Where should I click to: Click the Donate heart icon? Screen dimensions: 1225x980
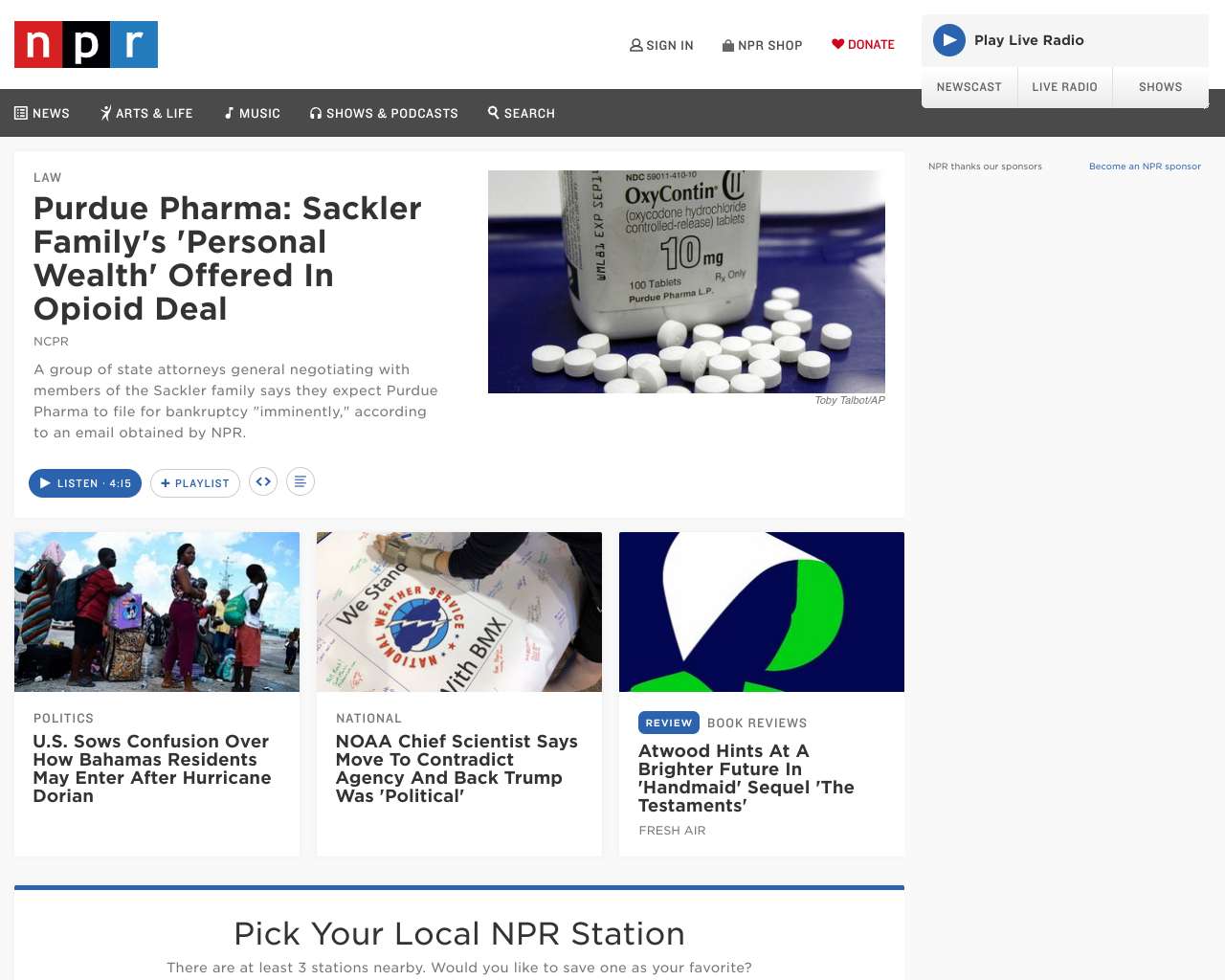coord(837,44)
